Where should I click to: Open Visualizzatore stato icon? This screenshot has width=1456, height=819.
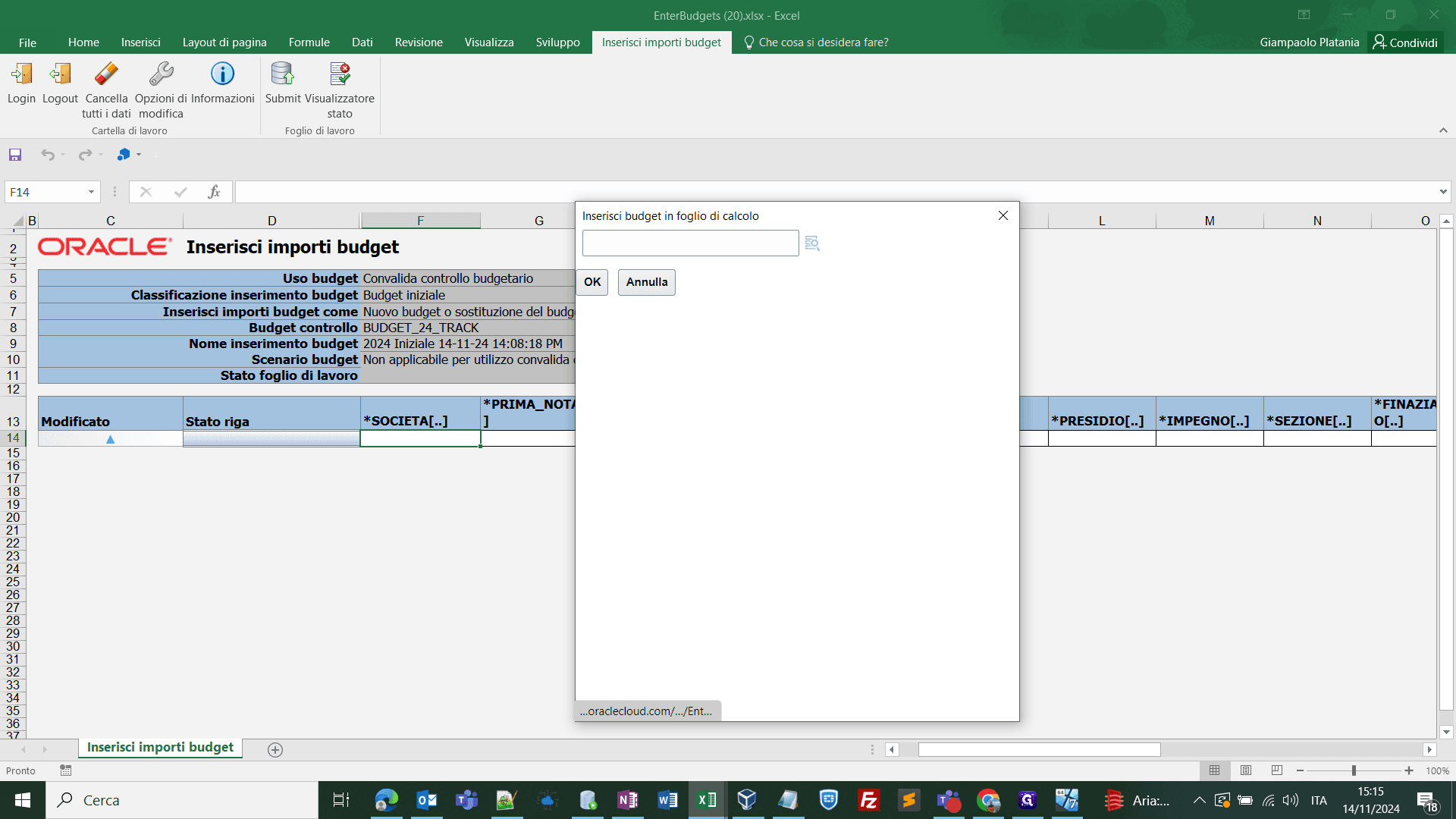340,74
